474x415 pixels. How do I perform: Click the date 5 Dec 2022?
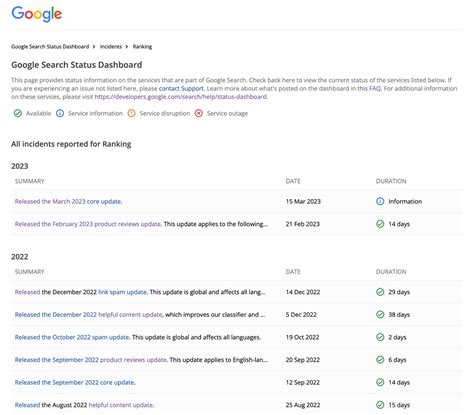(x=301, y=315)
